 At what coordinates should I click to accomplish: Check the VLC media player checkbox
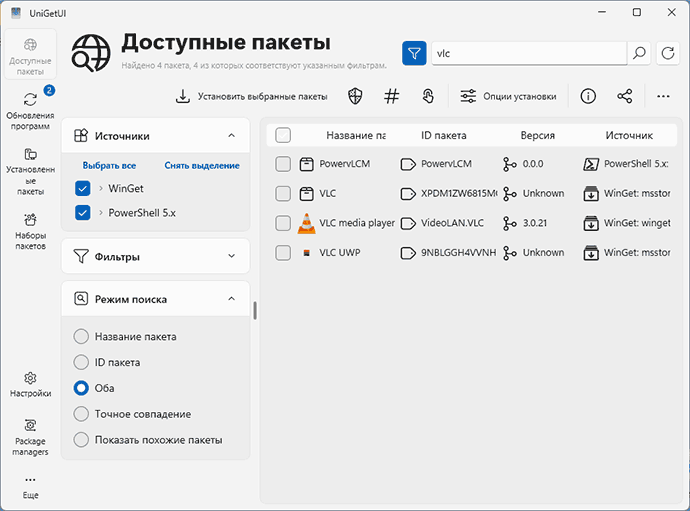point(283,223)
